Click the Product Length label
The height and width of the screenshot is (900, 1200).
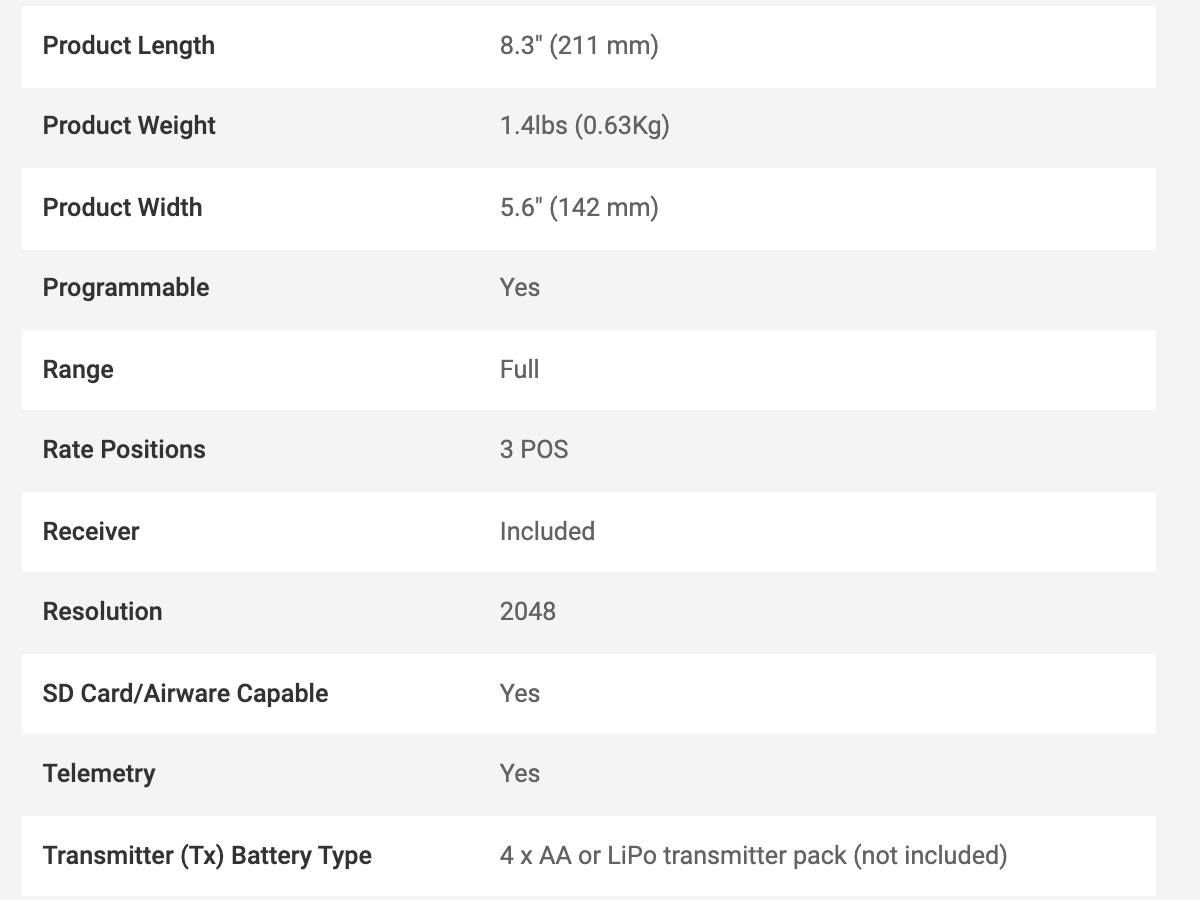tap(128, 46)
